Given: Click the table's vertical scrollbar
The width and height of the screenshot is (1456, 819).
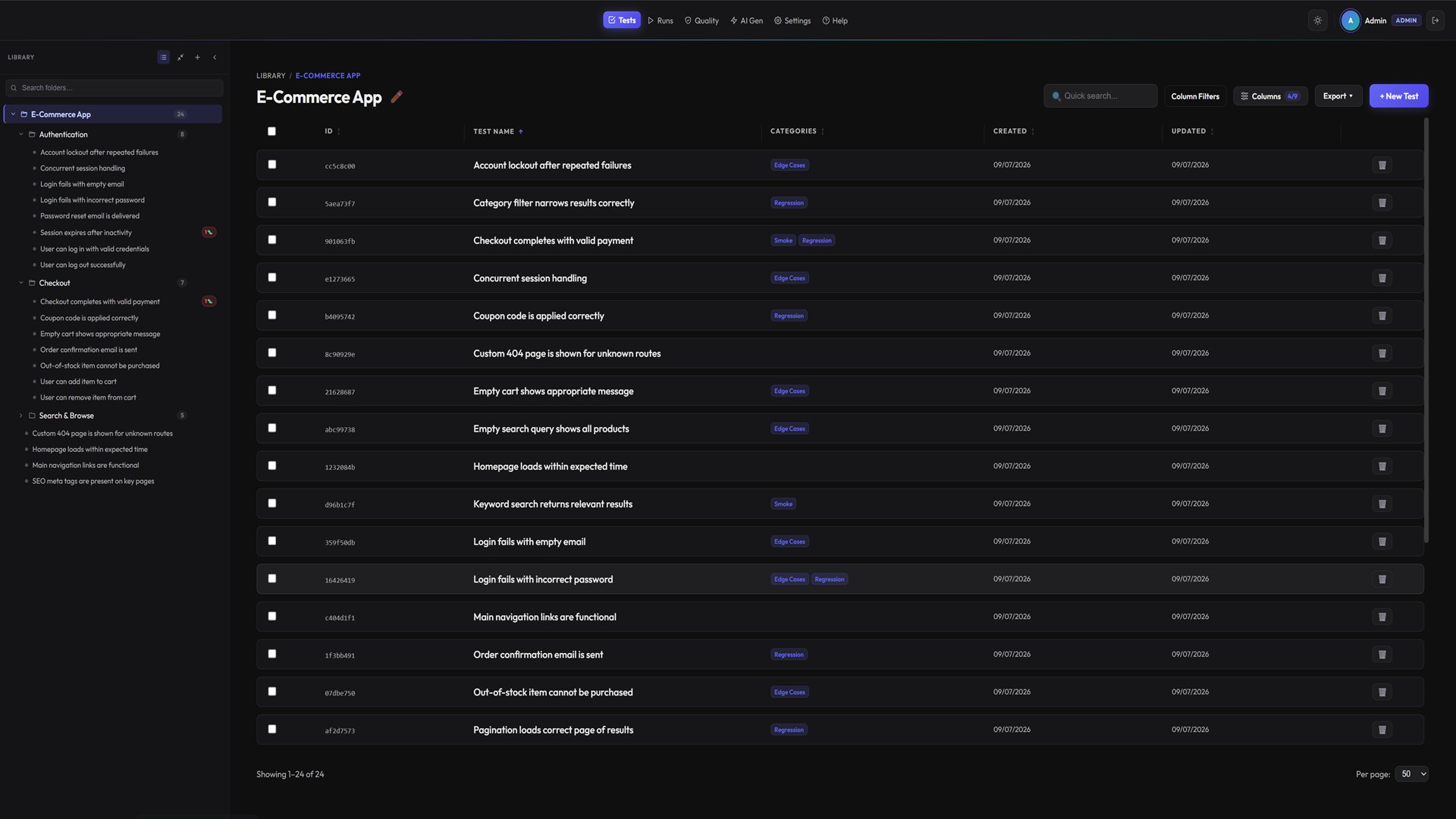Looking at the screenshot, I should (x=1426, y=330).
